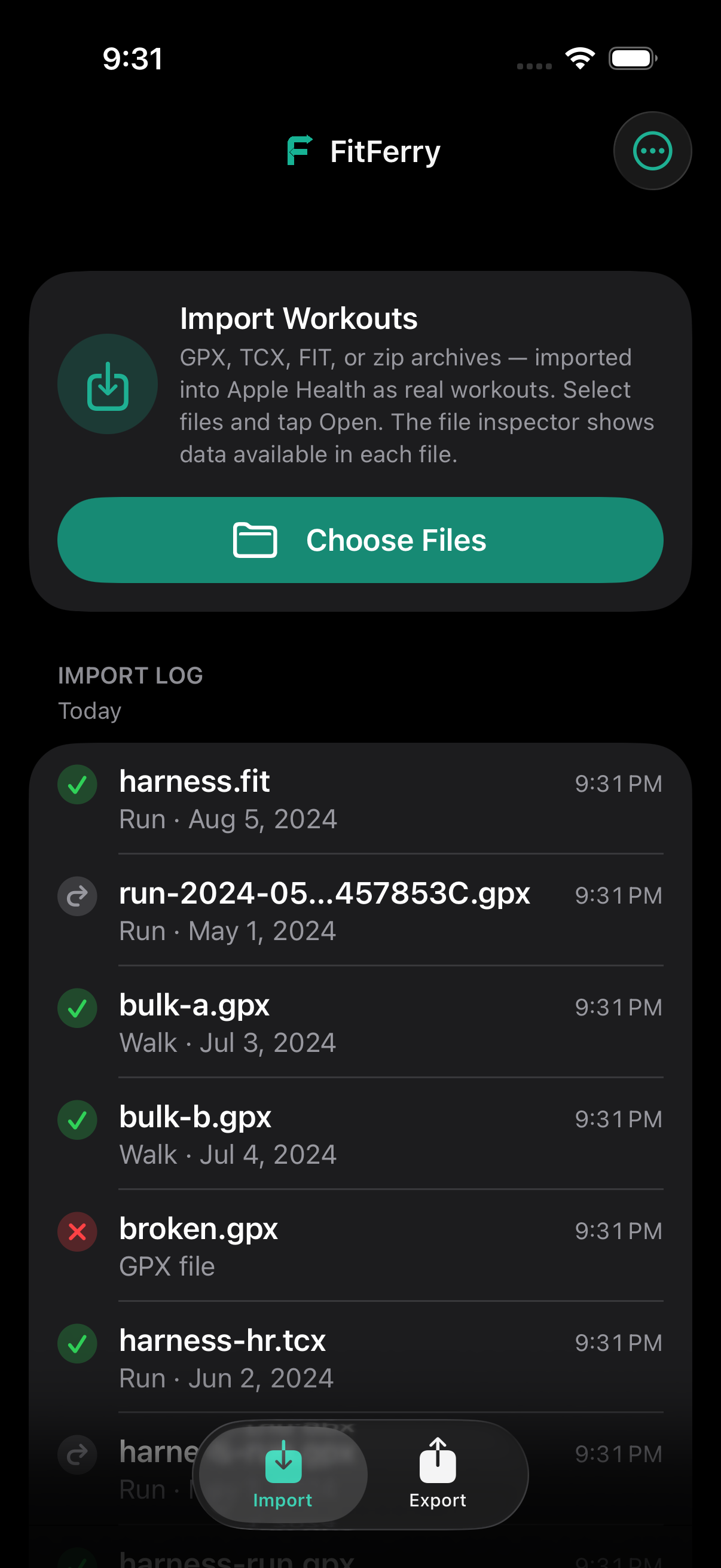The width and height of the screenshot is (721, 1568).
Task: Tap the green checkmark for bulk-b.gpx
Action: pyautogui.click(x=77, y=1120)
